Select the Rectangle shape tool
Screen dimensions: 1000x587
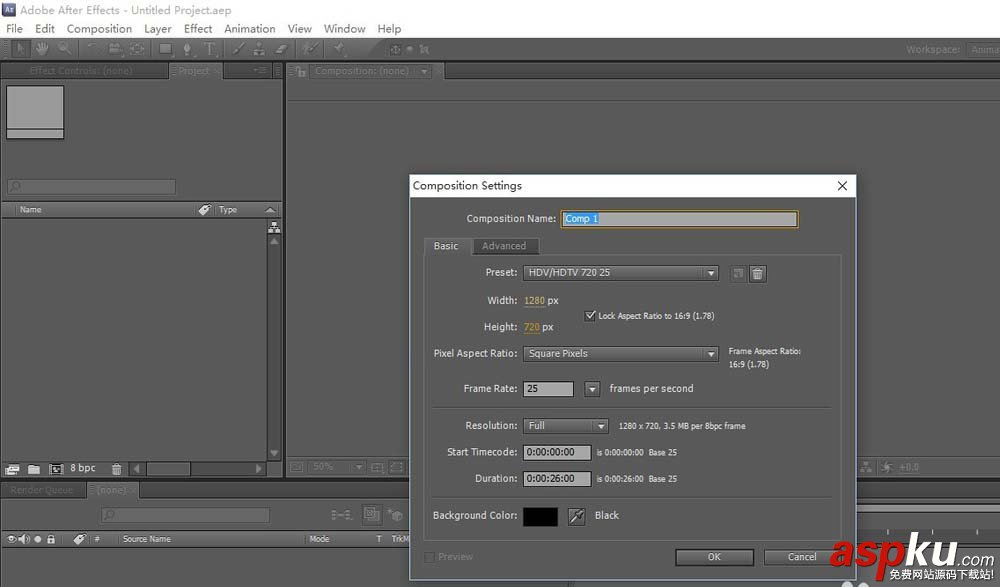165,48
